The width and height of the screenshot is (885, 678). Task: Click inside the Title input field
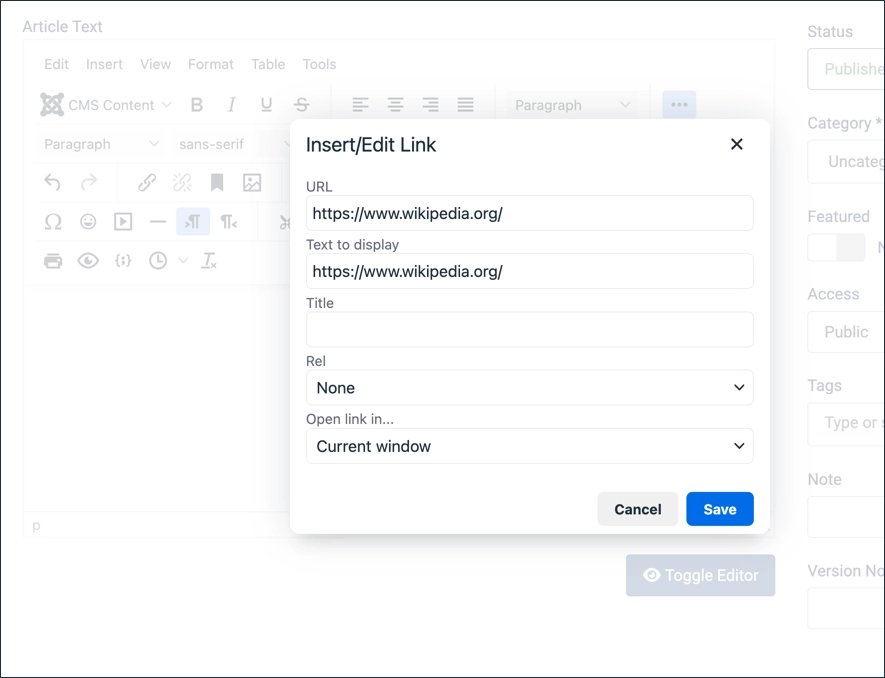click(x=529, y=329)
